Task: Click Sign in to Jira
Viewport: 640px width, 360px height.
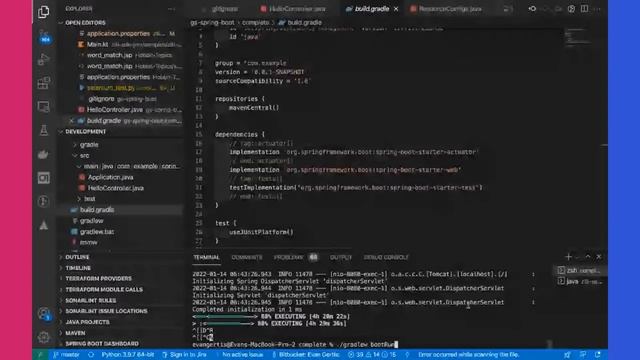Action: coord(184,355)
